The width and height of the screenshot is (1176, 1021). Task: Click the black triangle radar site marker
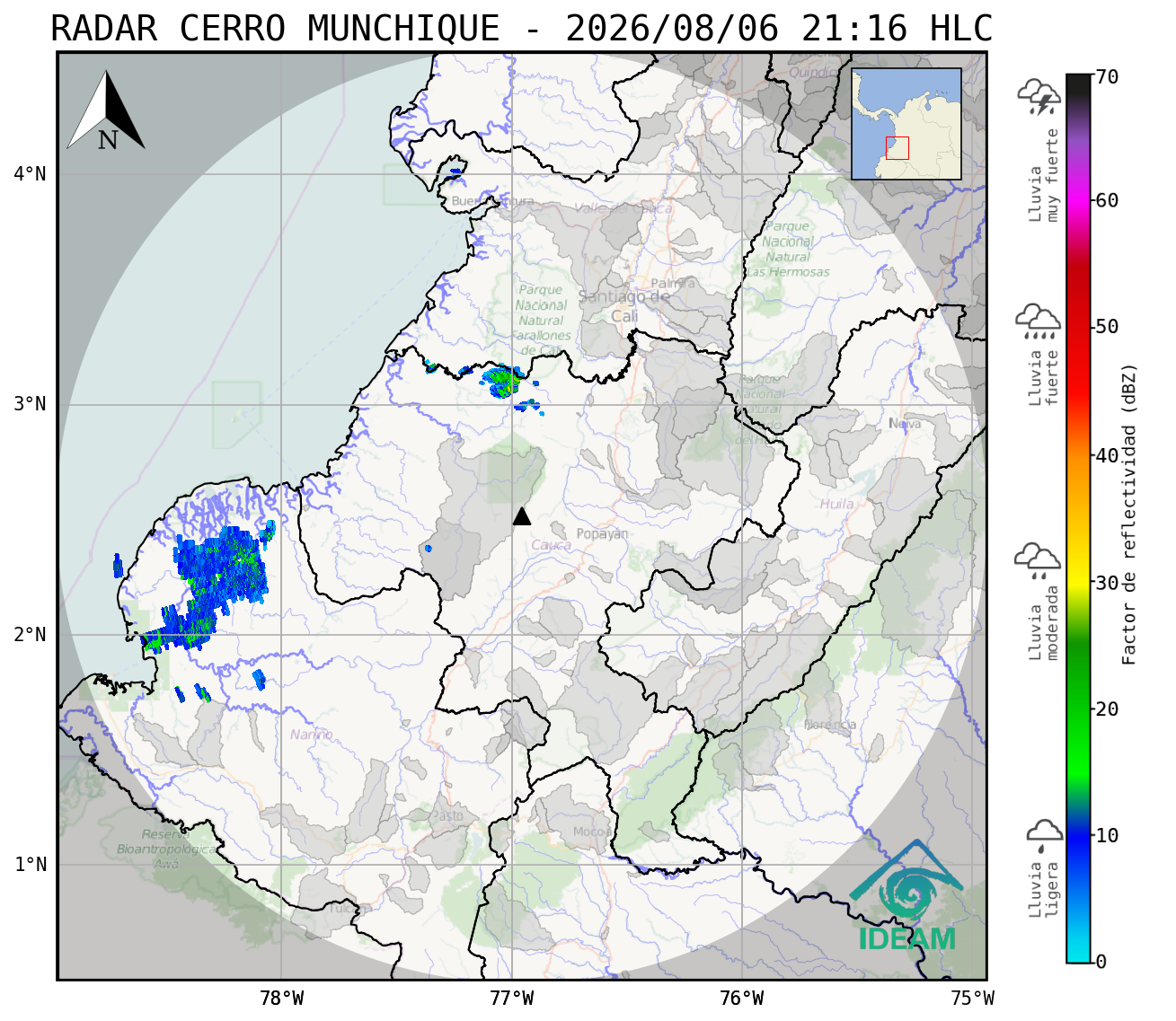522,515
